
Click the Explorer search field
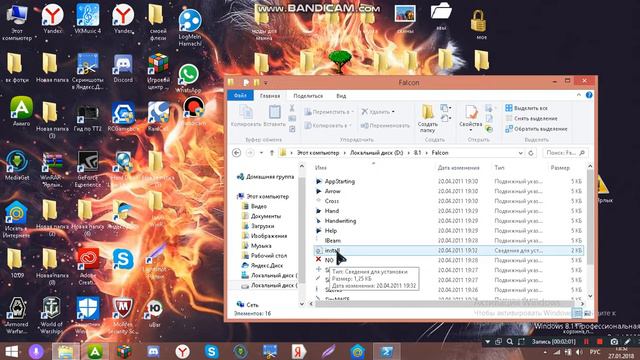click(565, 153)
